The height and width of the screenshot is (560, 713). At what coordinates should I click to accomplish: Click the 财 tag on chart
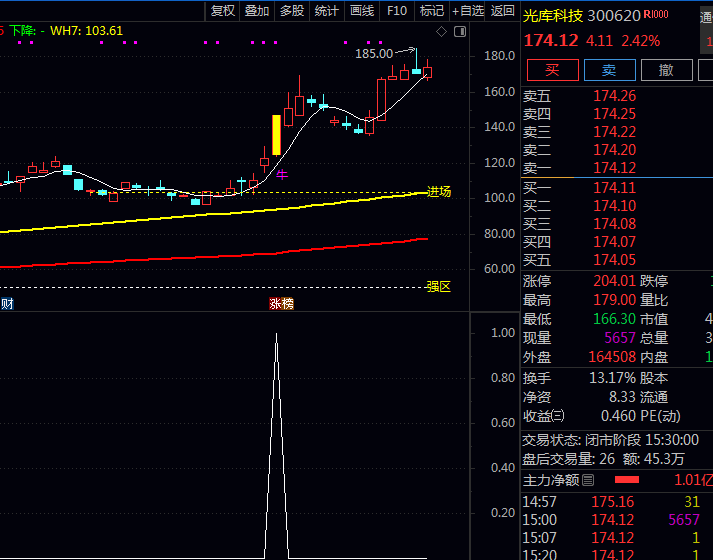6,304
